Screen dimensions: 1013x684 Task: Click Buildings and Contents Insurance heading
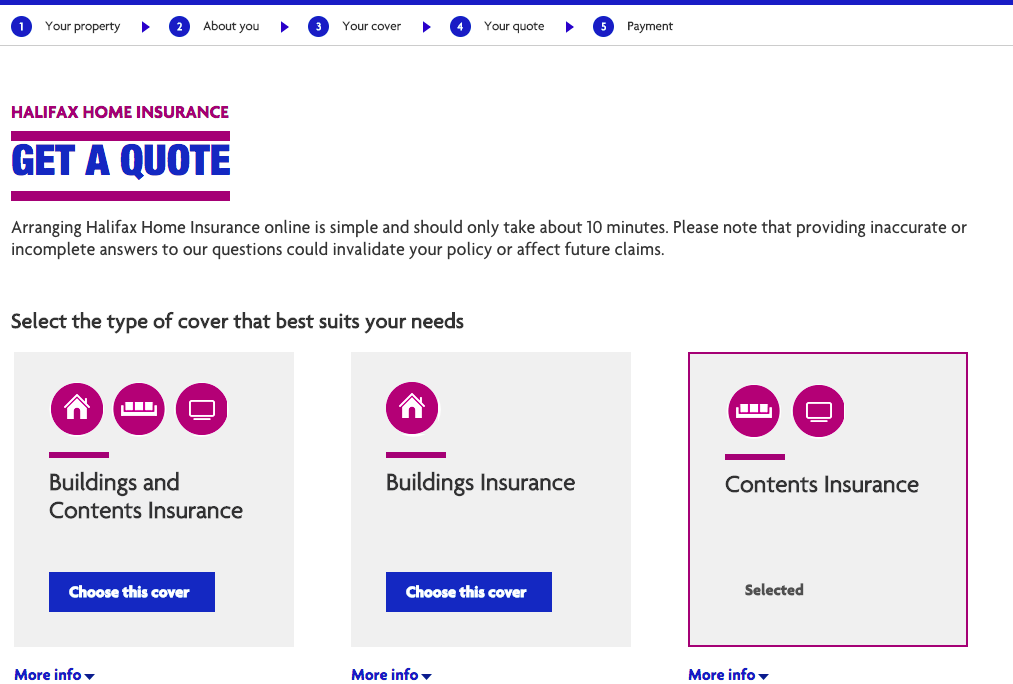click(x=146, y=496)
